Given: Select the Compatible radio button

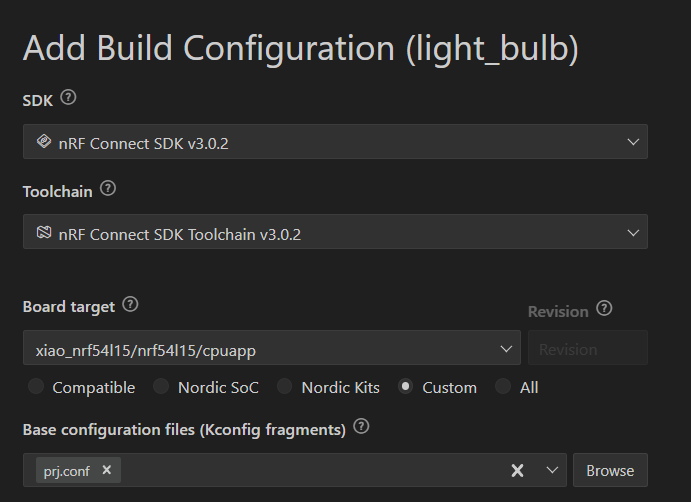Looking at the screenshot, I should 36,386.
